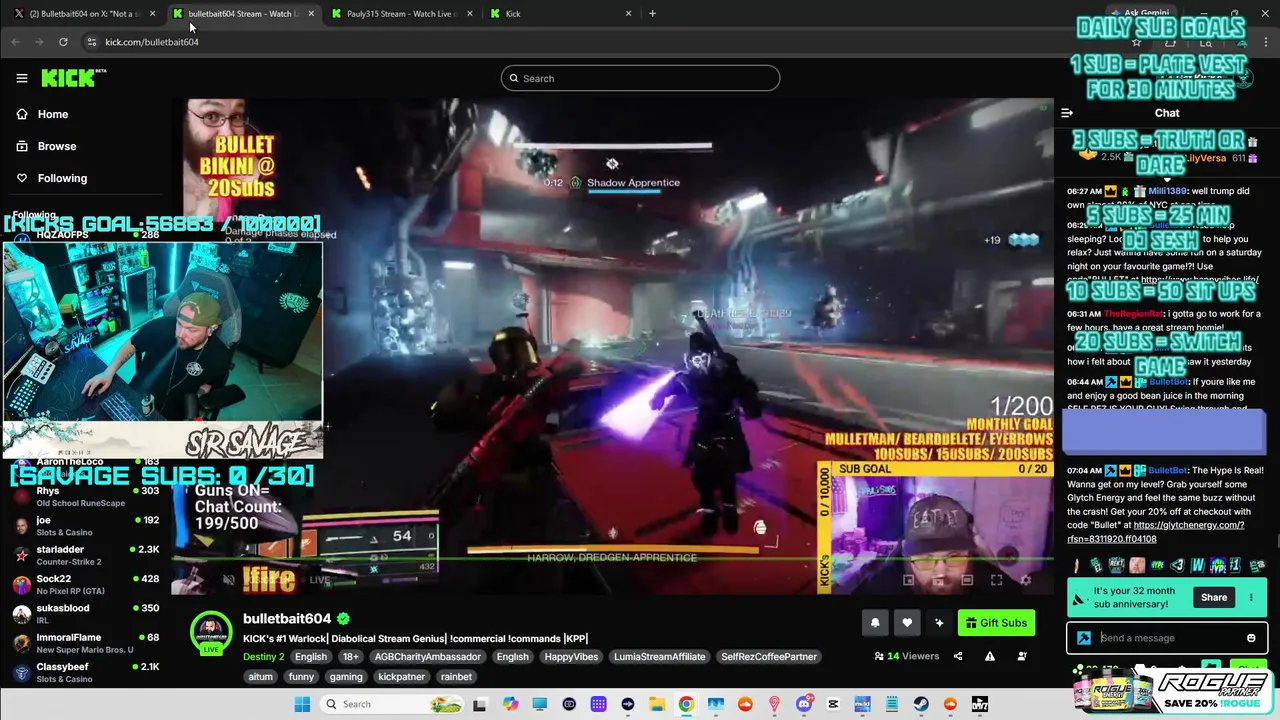Click the rainbet tag

456,677
